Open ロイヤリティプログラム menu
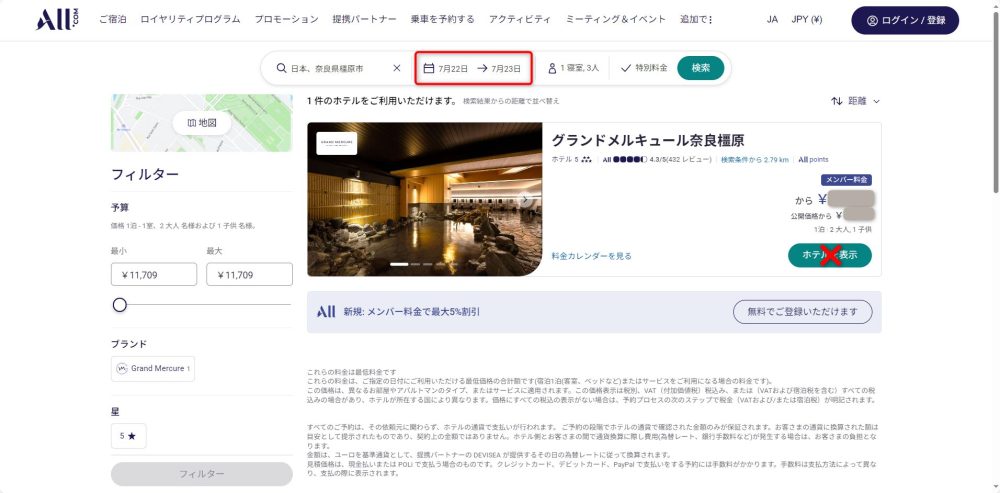This screenshot has height=493, width=1000. click(190, 20)
